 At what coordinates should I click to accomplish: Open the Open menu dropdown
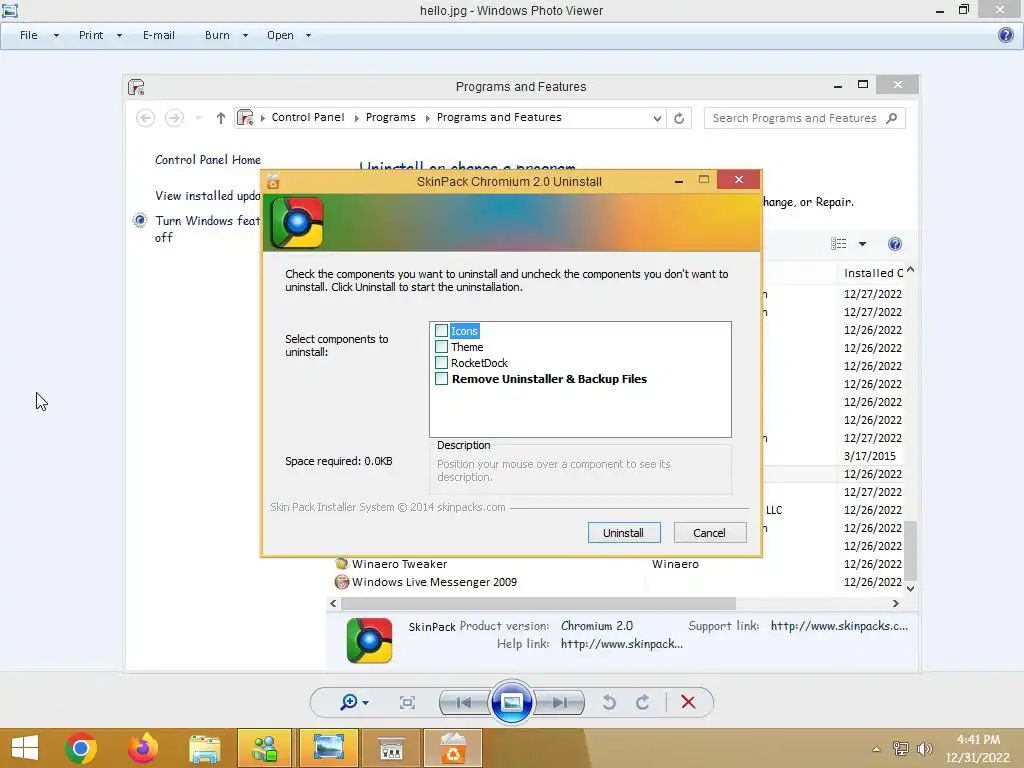pyautogui.click(x=308, y=35)
